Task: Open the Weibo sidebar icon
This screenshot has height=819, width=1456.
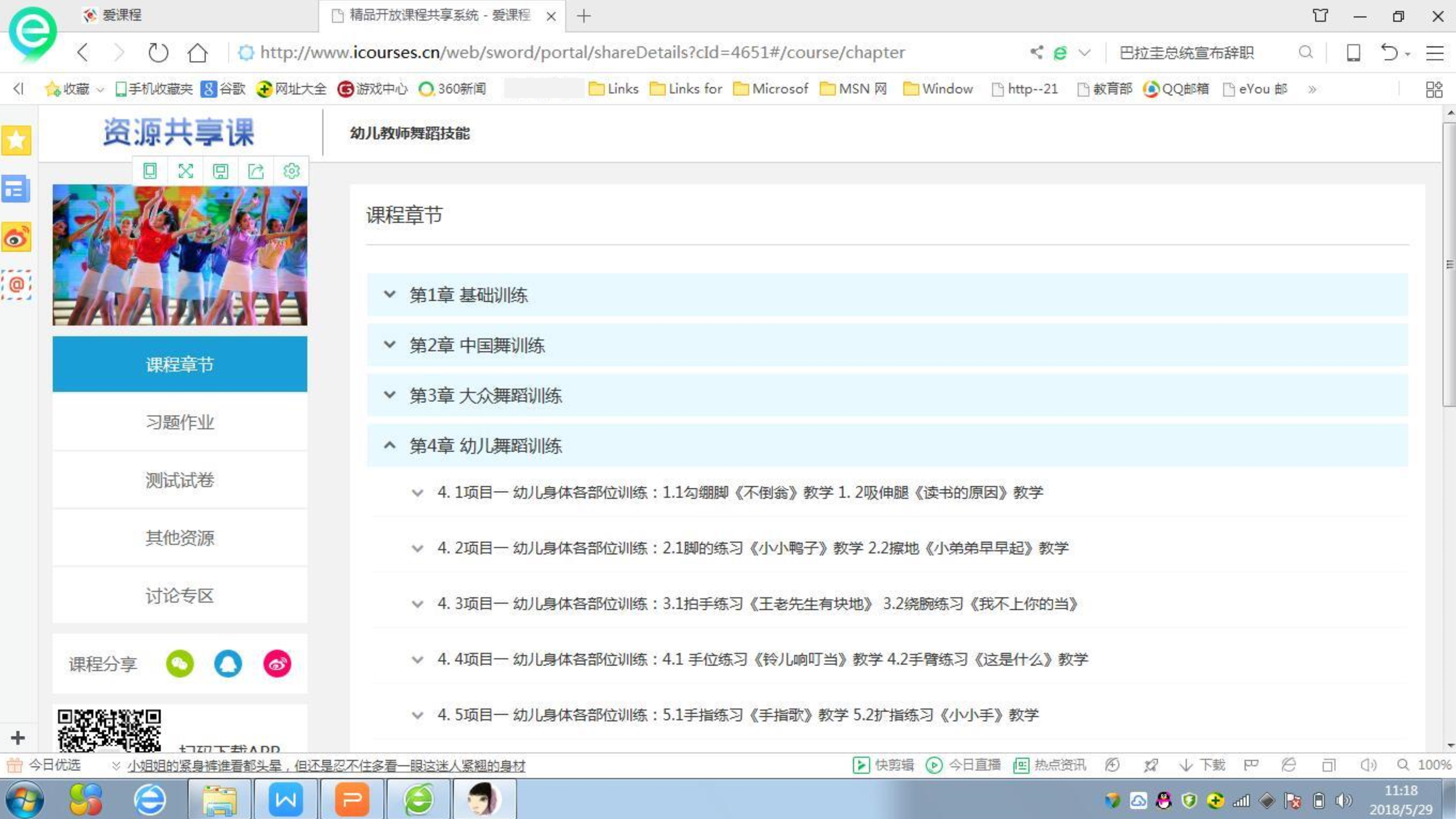Action: [16, 237]
